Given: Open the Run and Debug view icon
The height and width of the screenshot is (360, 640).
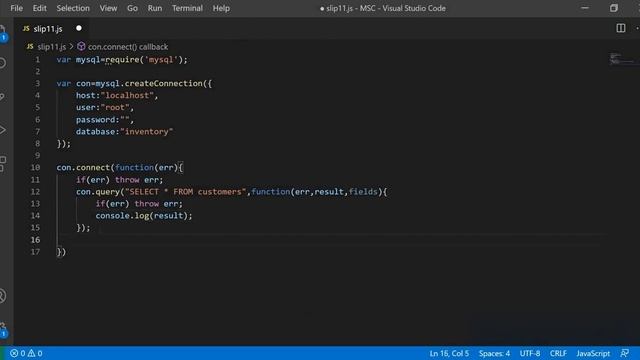Looking at the screenshot, I should pyautogui.click(x=2, y=130).
